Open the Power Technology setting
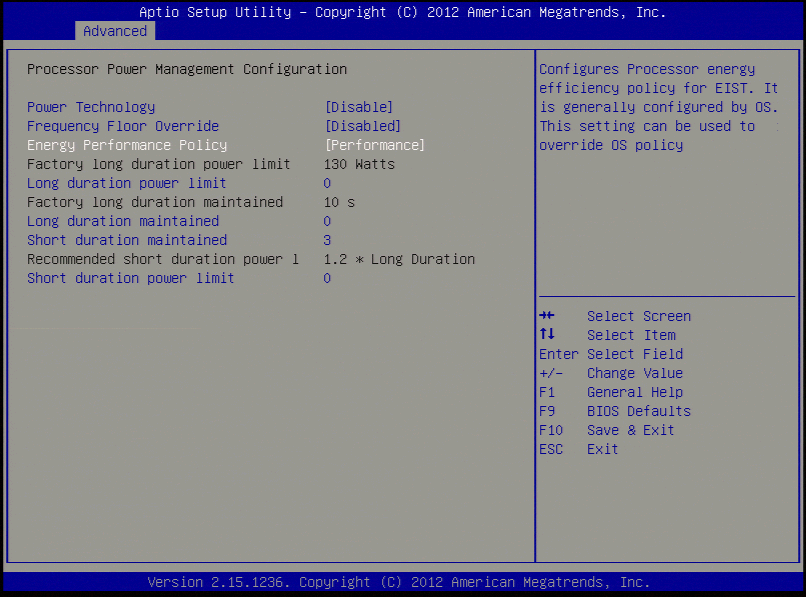This screenshot has height=597, width=806. pyautogui.click(x=91, y=107)
